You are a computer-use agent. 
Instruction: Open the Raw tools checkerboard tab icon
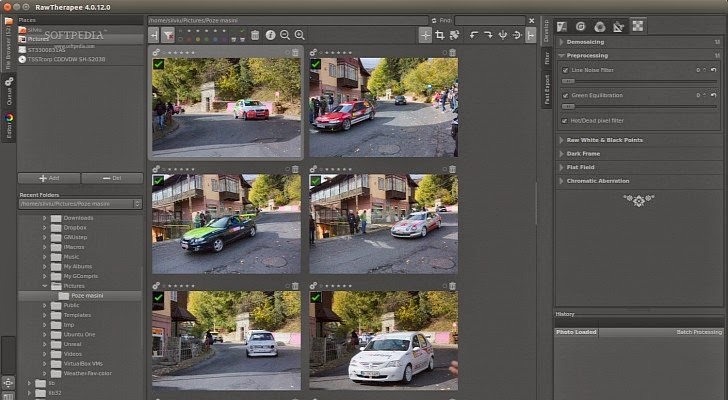(637, 26)
